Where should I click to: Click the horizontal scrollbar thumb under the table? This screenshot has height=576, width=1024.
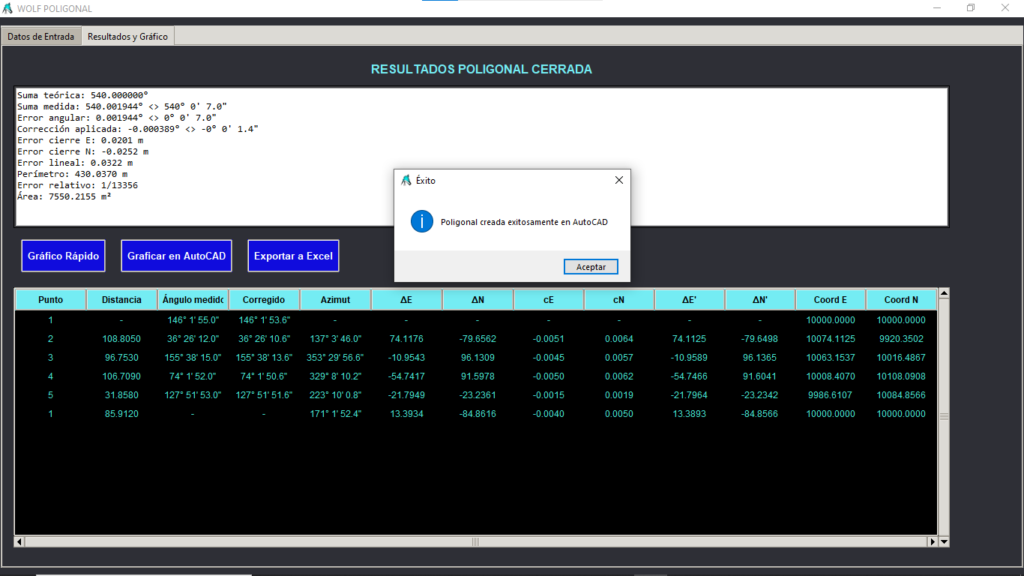pyautogui.click(x=475, y=542)
